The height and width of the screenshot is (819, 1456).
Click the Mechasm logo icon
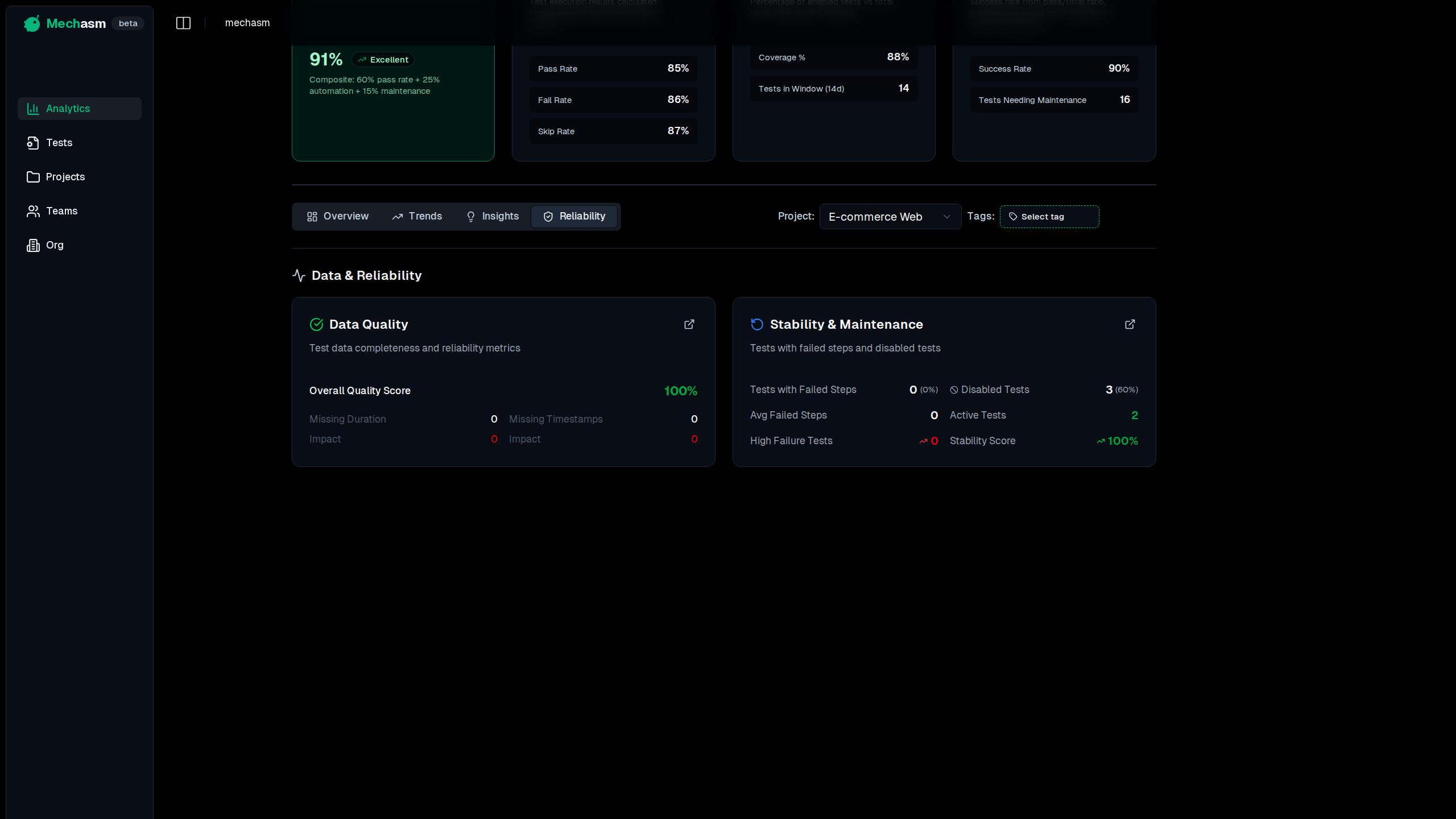32,23
